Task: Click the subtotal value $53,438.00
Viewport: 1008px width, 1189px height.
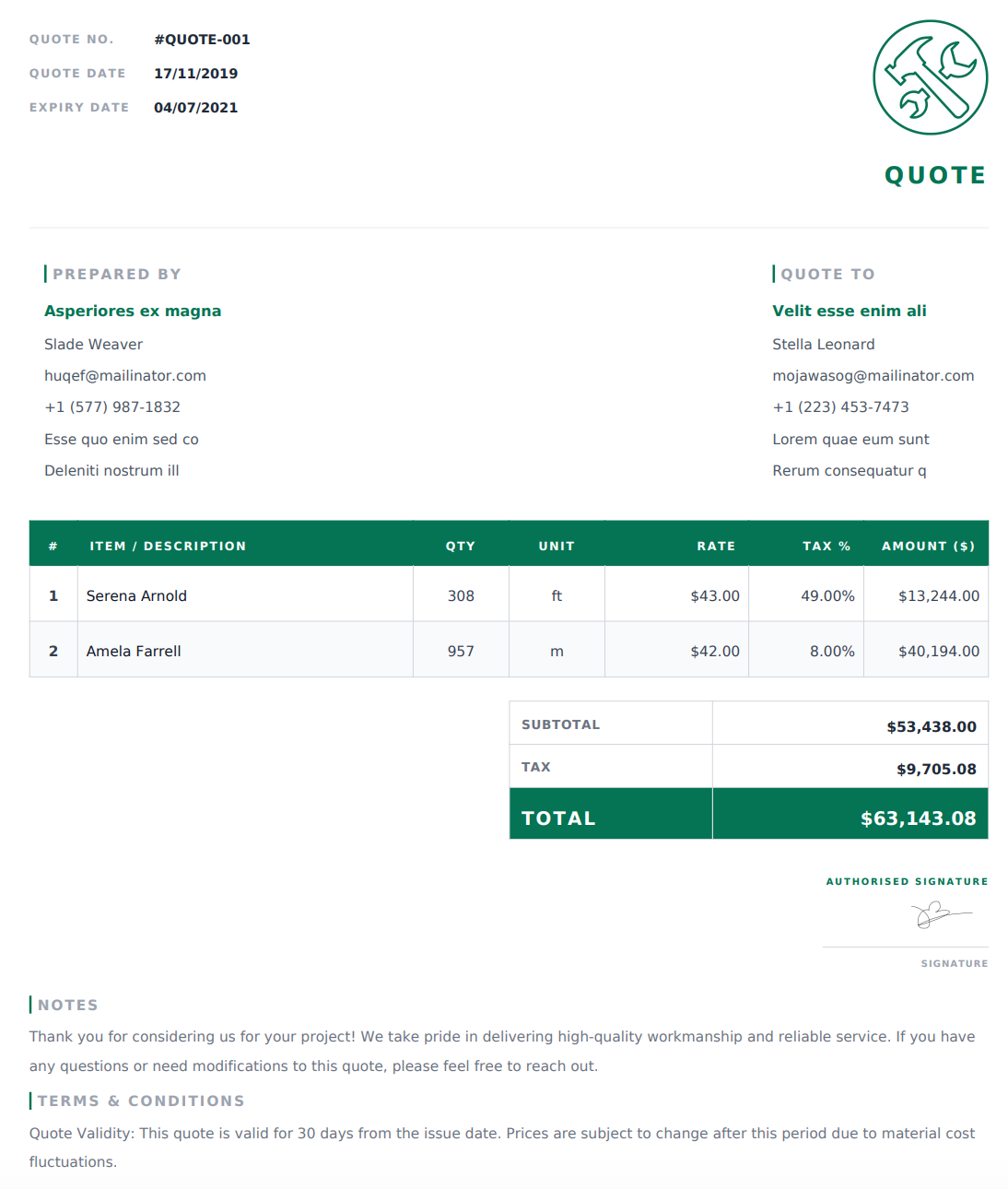Action: [x=932, y=727]
